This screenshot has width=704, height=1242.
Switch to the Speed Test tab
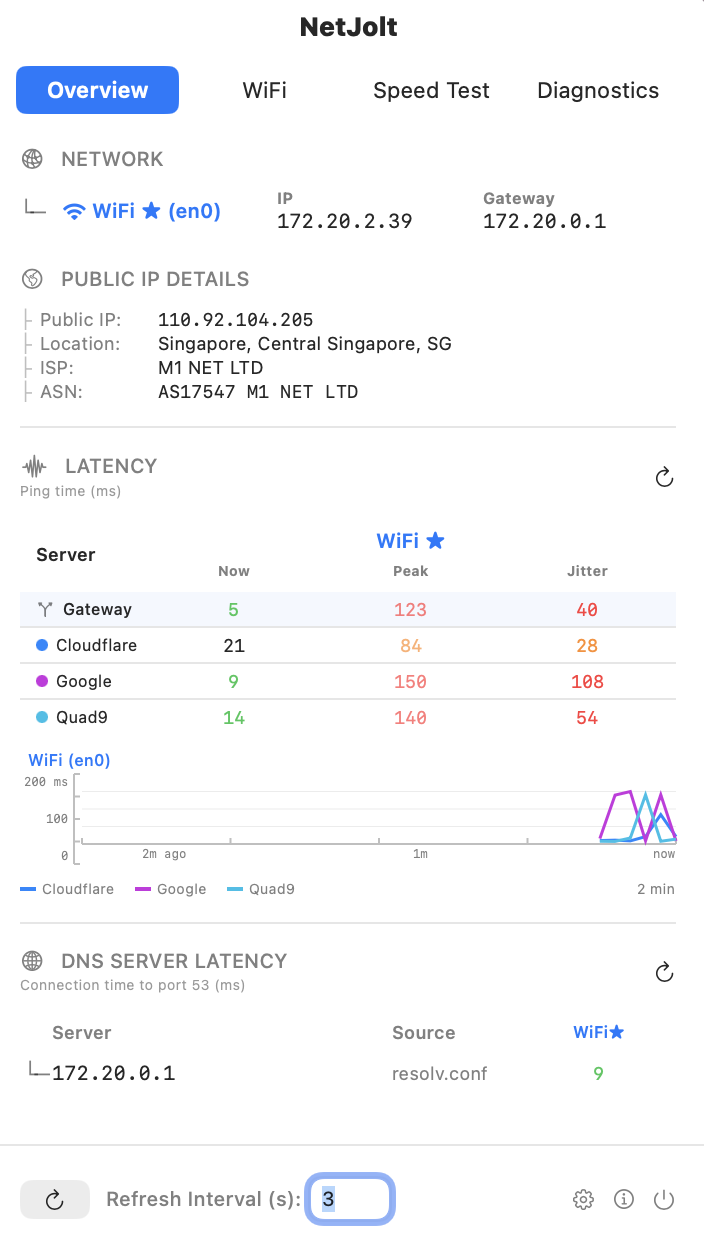[x=431, y=90]
